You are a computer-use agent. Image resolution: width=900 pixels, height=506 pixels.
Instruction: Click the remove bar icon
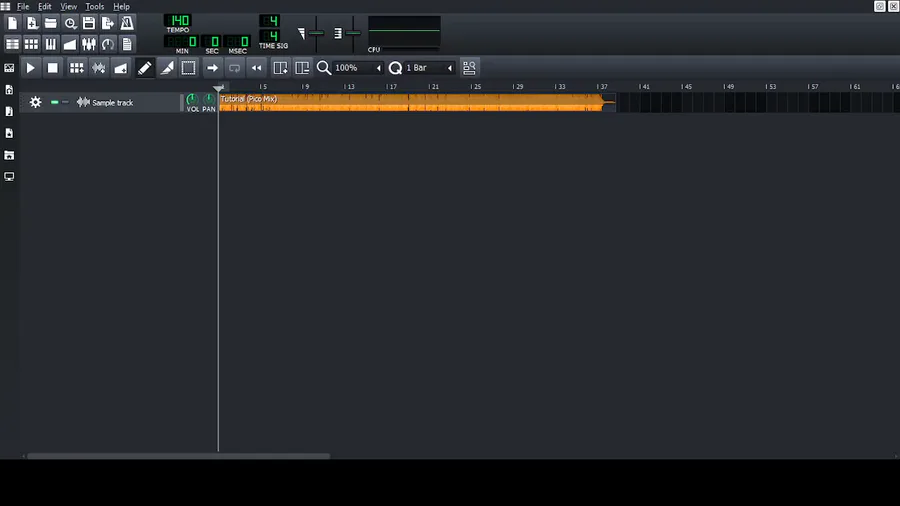(302, 68)
